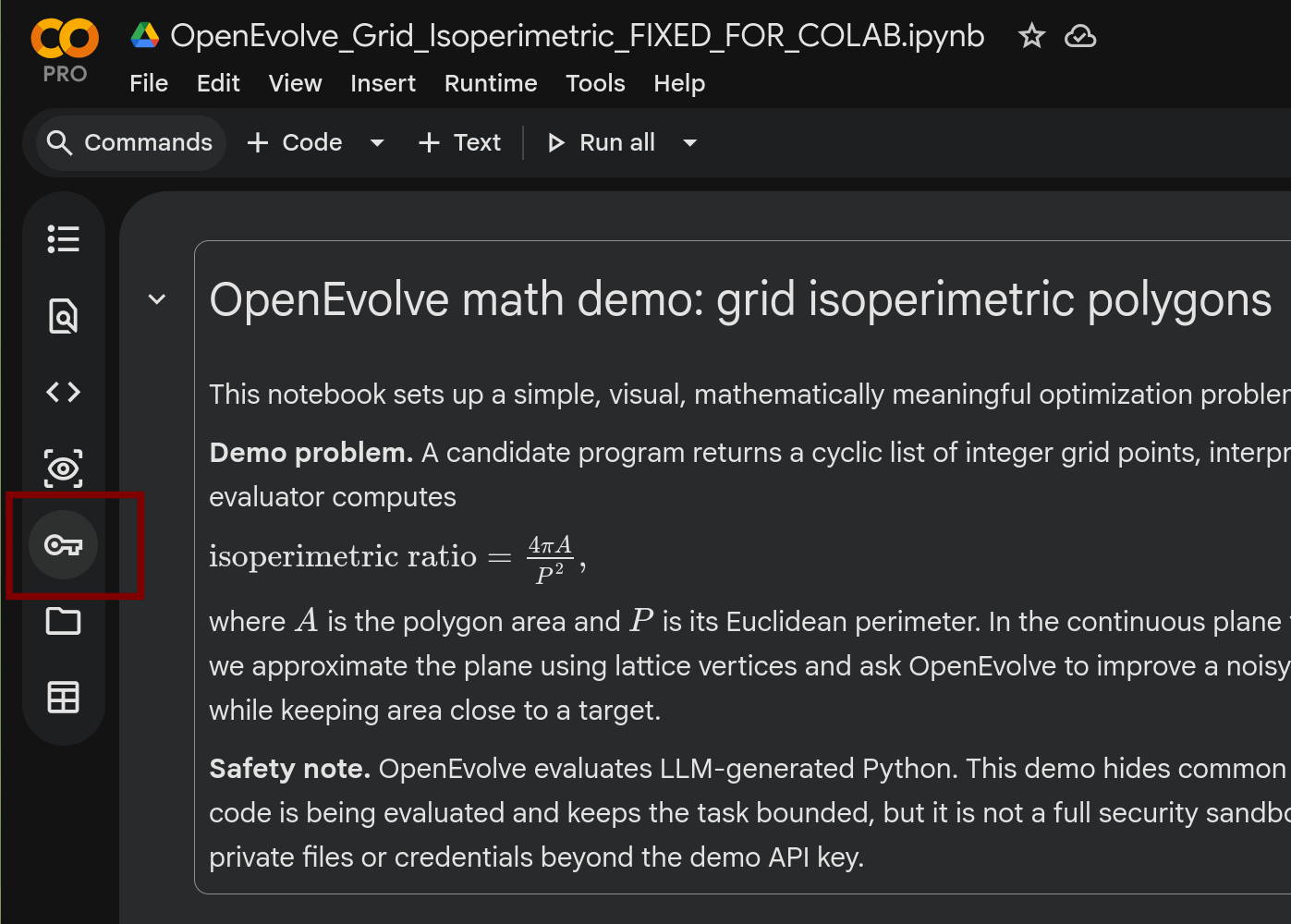1291x924 pixels.
Task: Add a new Text cell
Action: point(460,142)
